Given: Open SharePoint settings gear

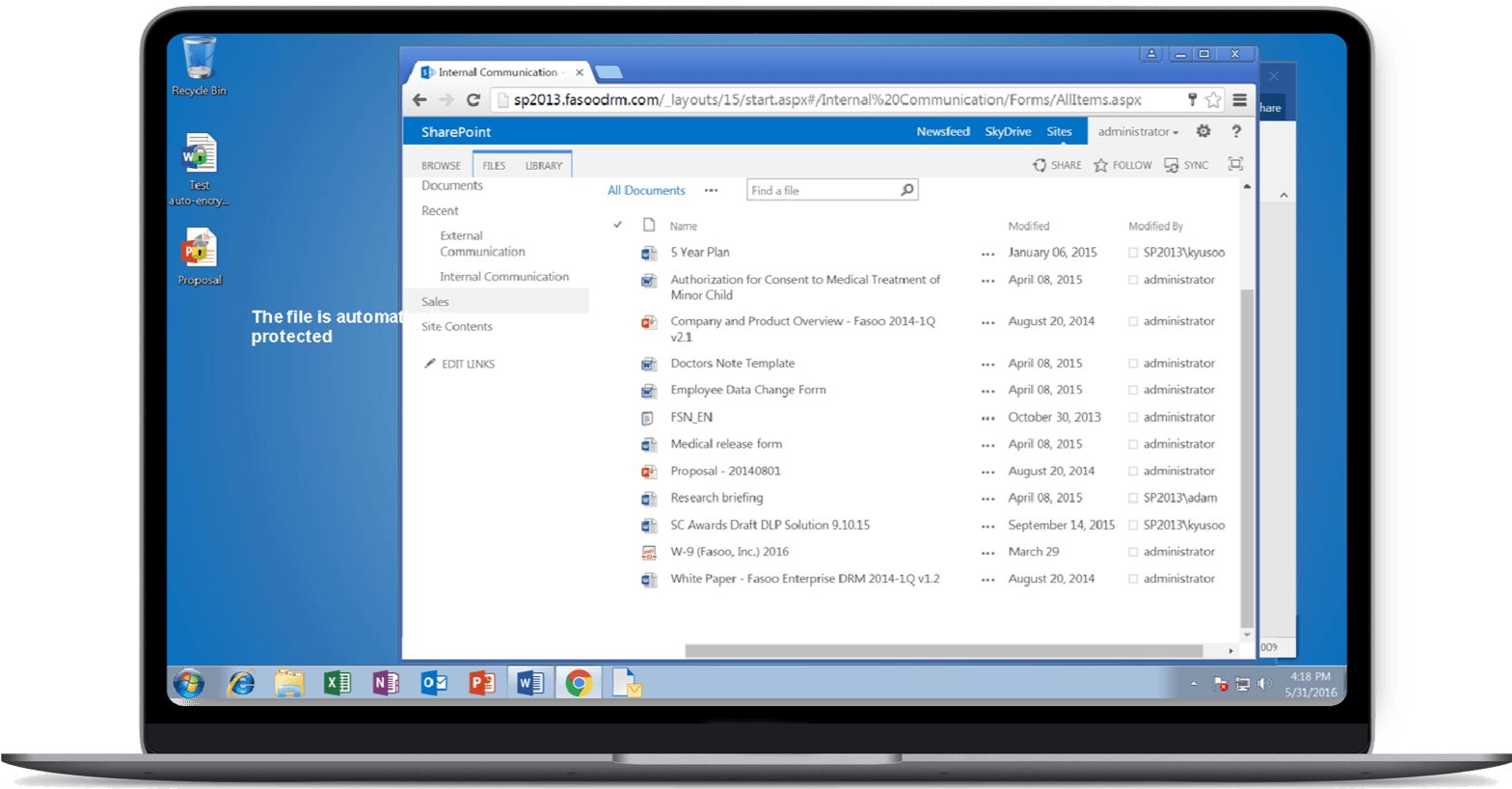Looking at the screenshot, I should [x=1203, y=131].
